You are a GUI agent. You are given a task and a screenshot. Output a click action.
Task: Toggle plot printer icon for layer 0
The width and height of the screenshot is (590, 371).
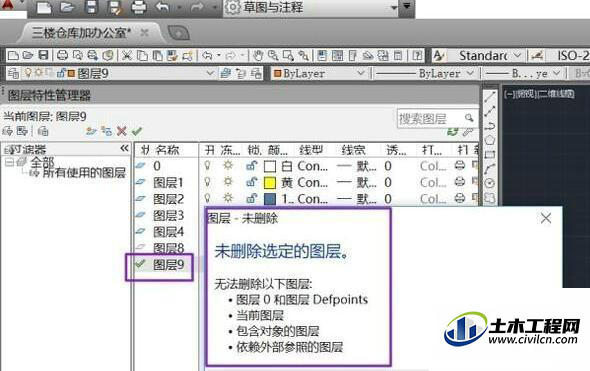pyautogui.click(x=460, y=165)
